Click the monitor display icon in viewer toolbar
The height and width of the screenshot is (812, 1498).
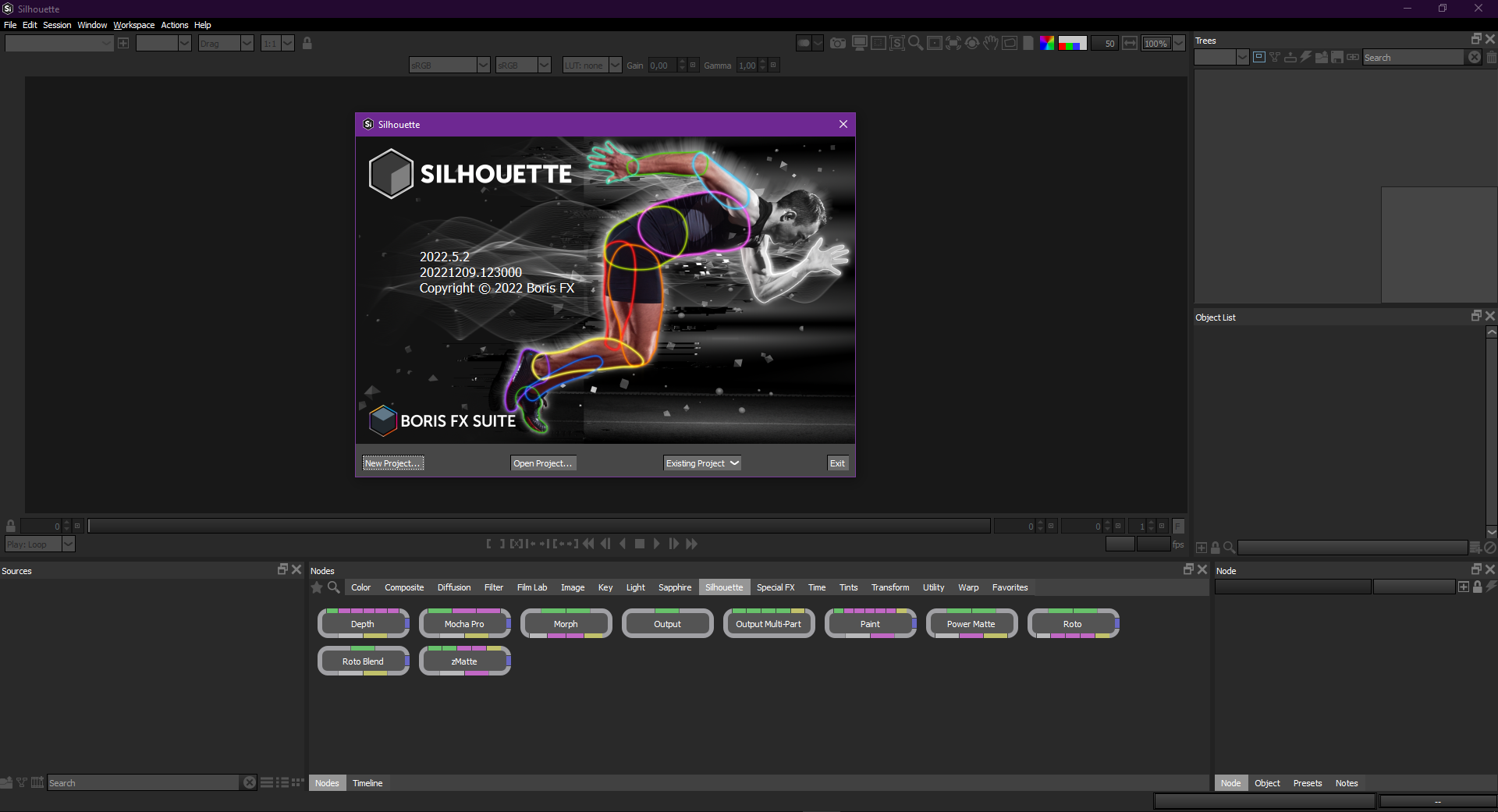860,44
